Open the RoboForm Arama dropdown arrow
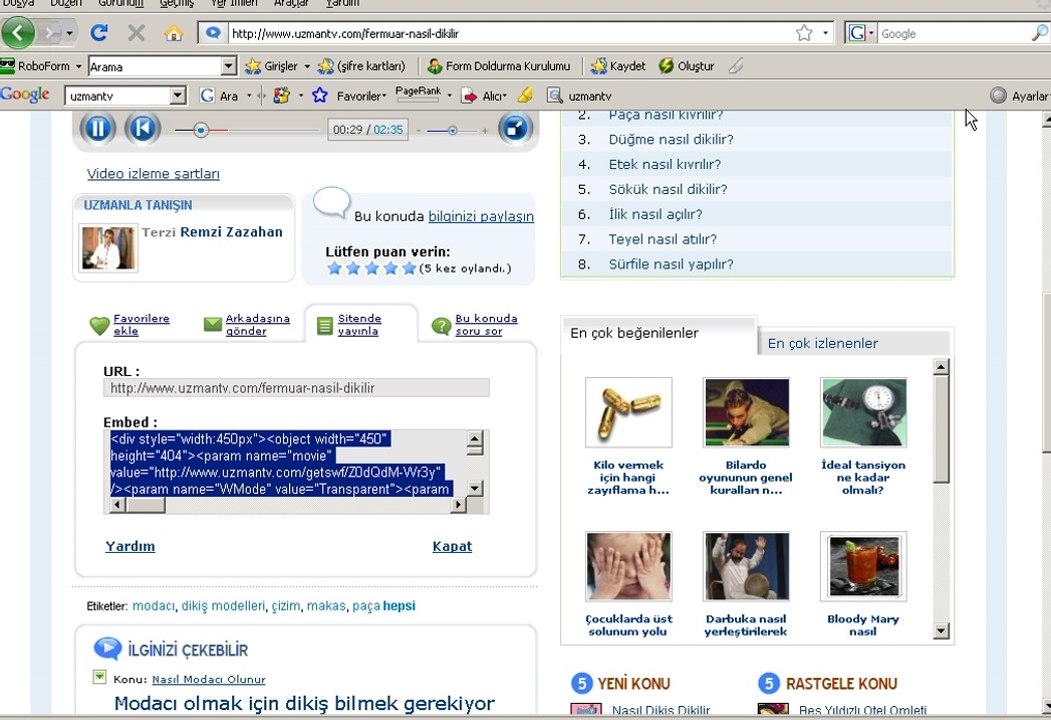 pos(229,66)
